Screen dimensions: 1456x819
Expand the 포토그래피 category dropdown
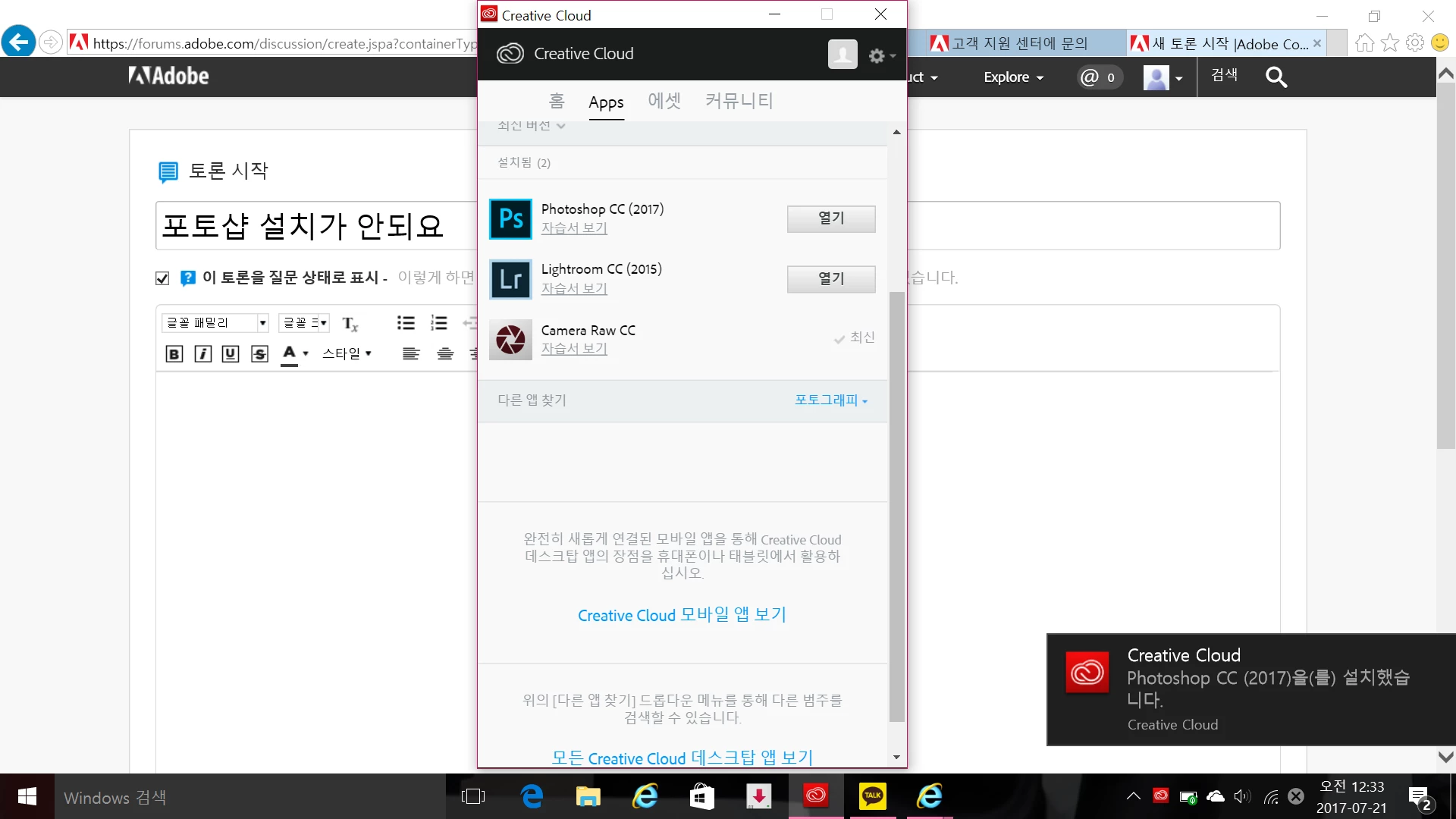point(830,400)
